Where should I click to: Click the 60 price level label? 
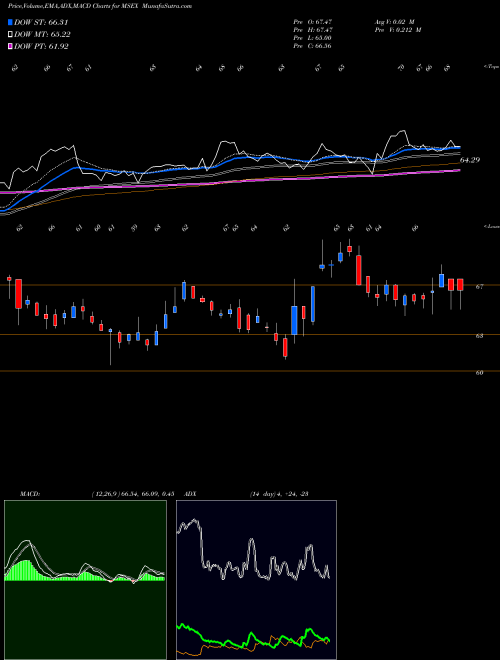coord(479,373)
